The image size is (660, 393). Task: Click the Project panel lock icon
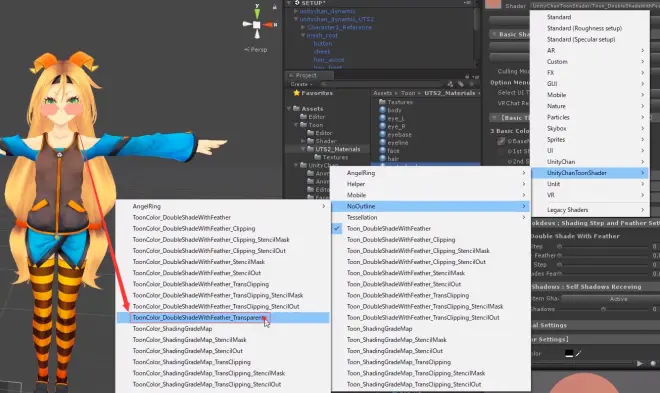466,77
